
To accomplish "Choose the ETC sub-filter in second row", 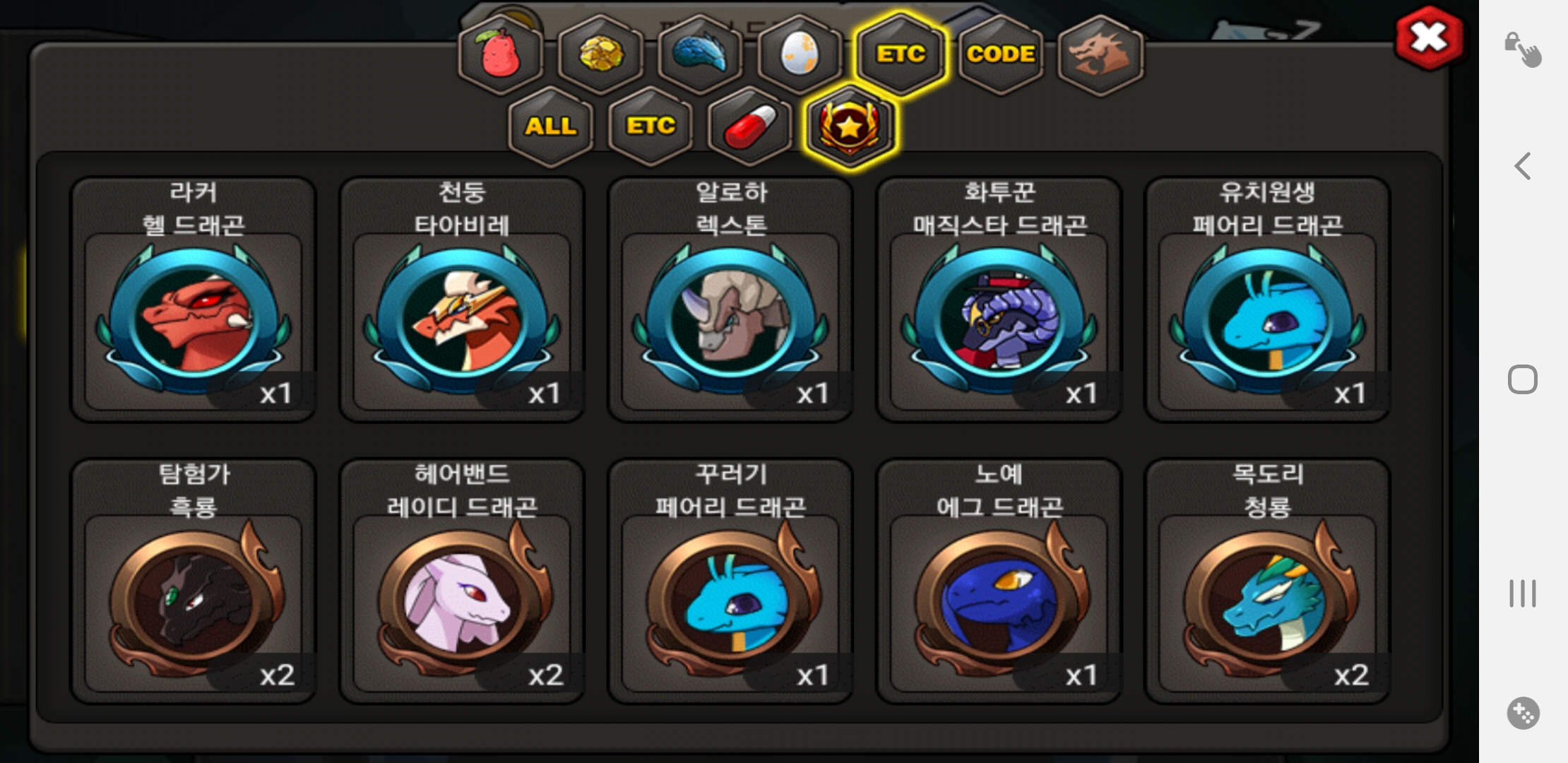I will pyautogui.click(x=651, y=126).
